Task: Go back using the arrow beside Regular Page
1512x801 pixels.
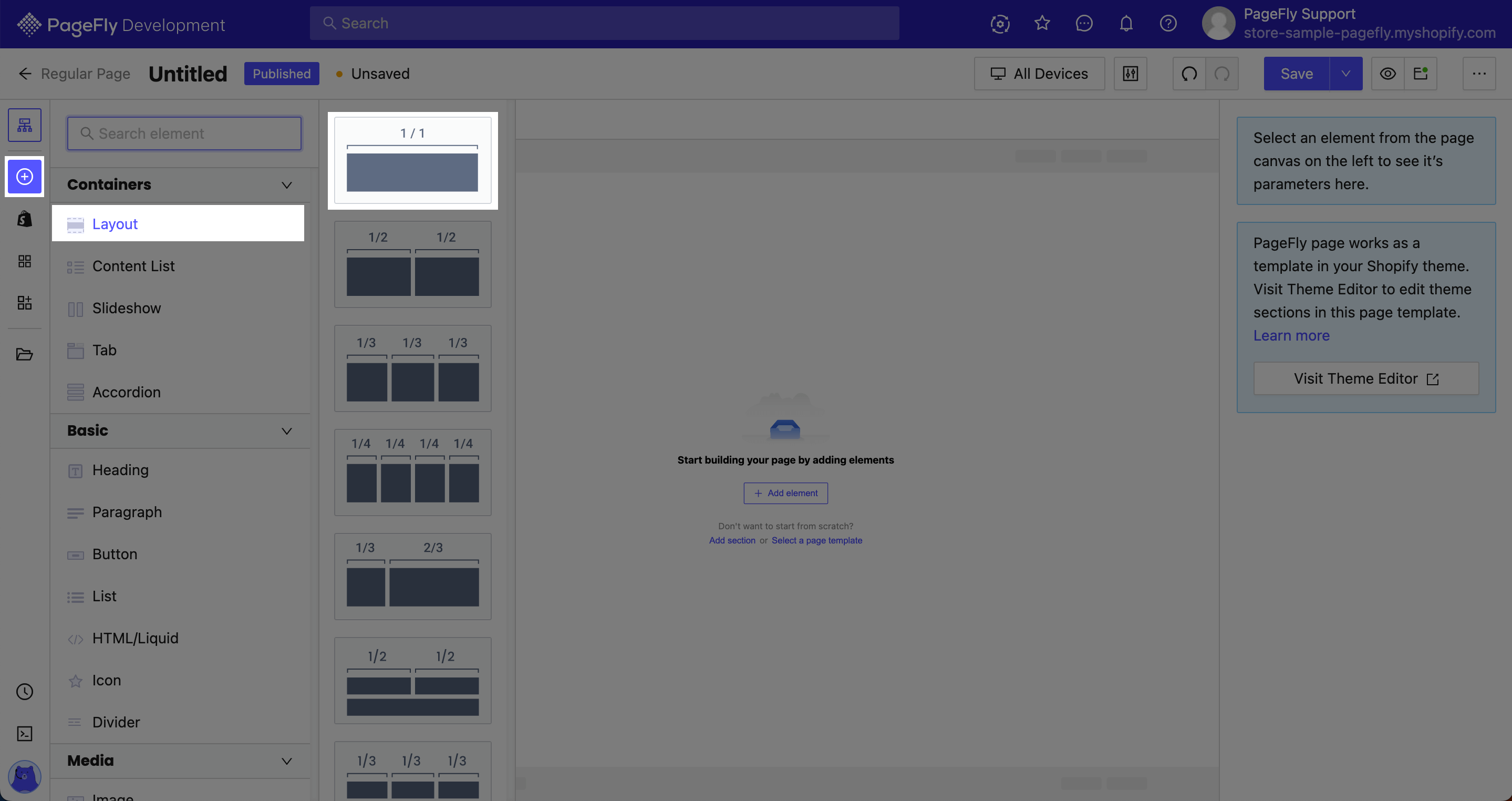Action: point(24,74)
